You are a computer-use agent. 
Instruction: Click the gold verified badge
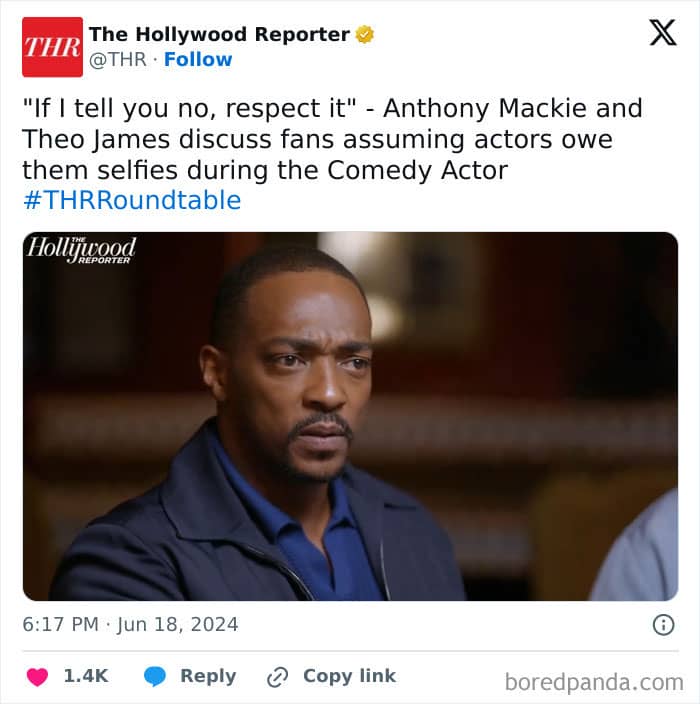click(365, 35)
